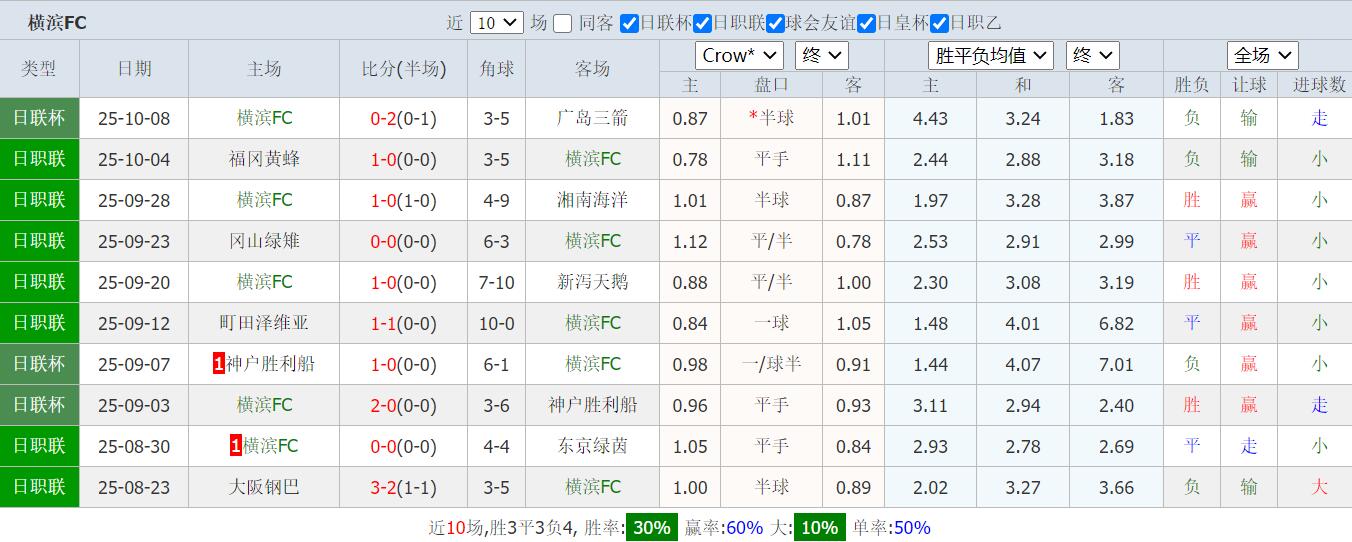Viewport: 1352px width, 542px height.
Task: Expand the 全场 dropdown
Action: pos(1262,56)
